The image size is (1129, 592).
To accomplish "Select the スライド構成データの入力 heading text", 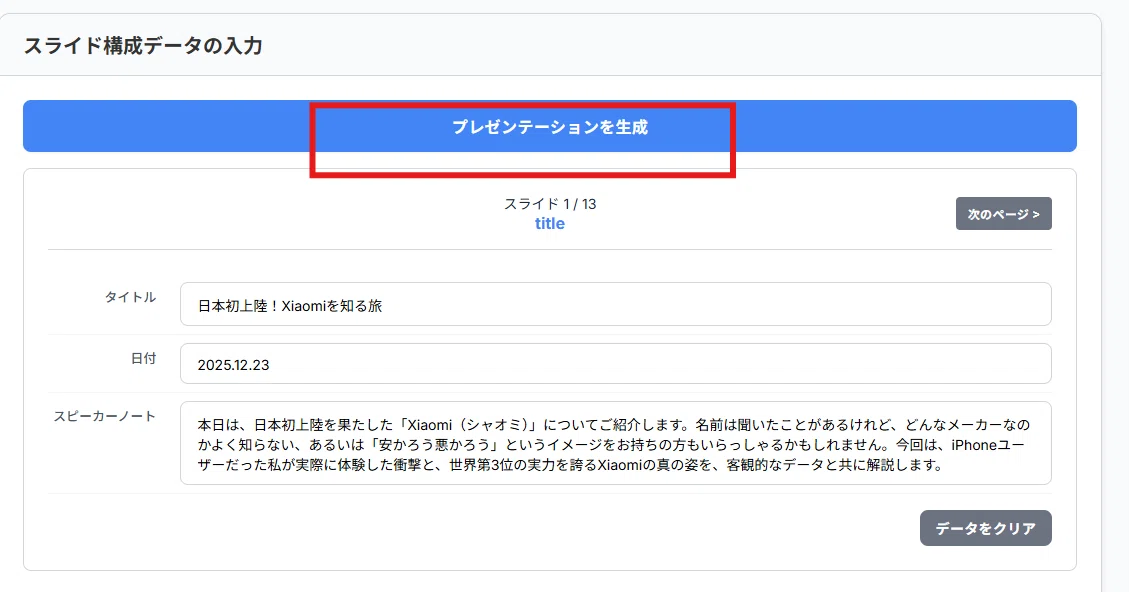I will [143, 46].
